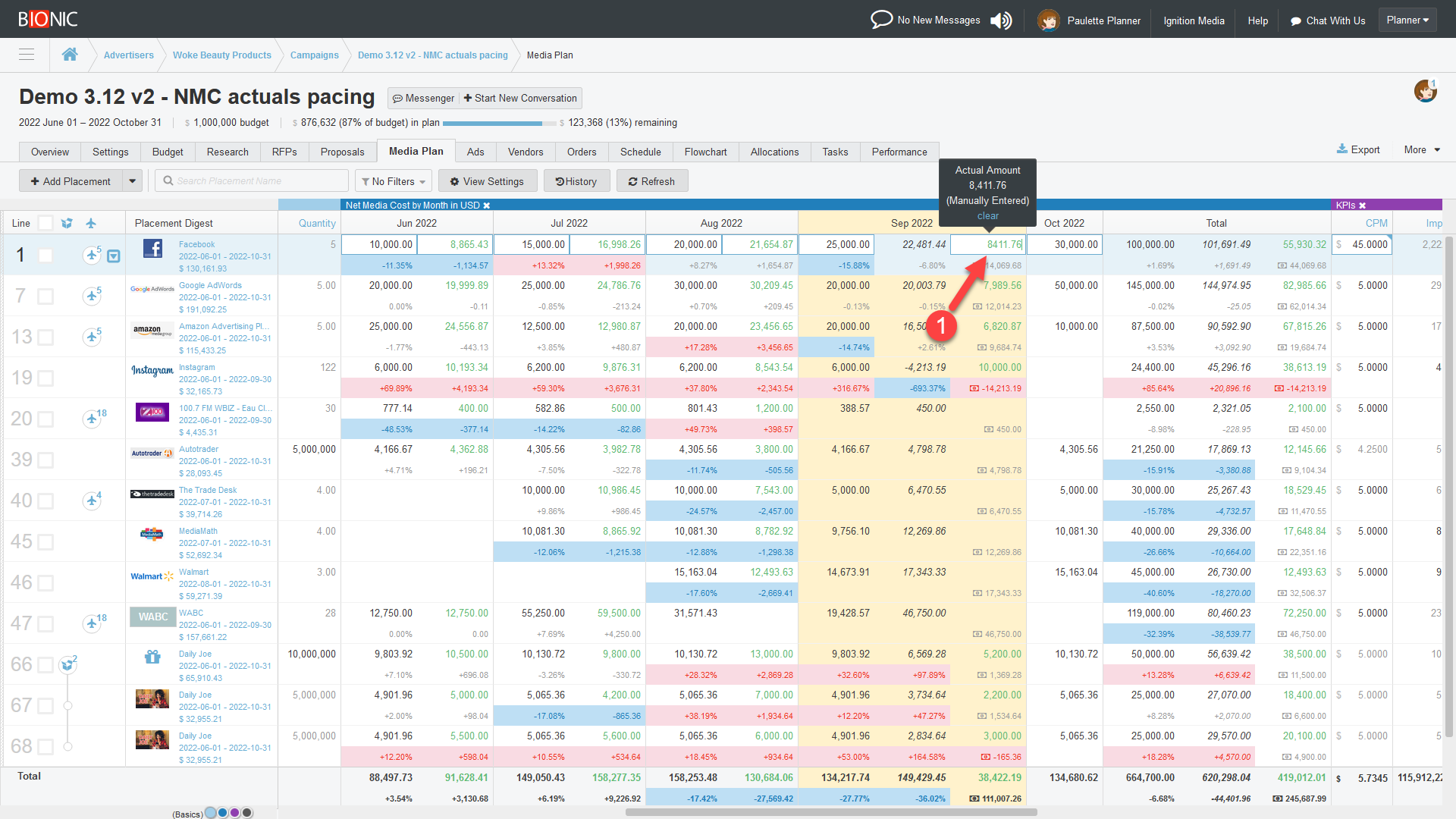Click the airplane icon in Line header
The height and width of the screenshot is (819, 1456).
(x=91, y=223)
